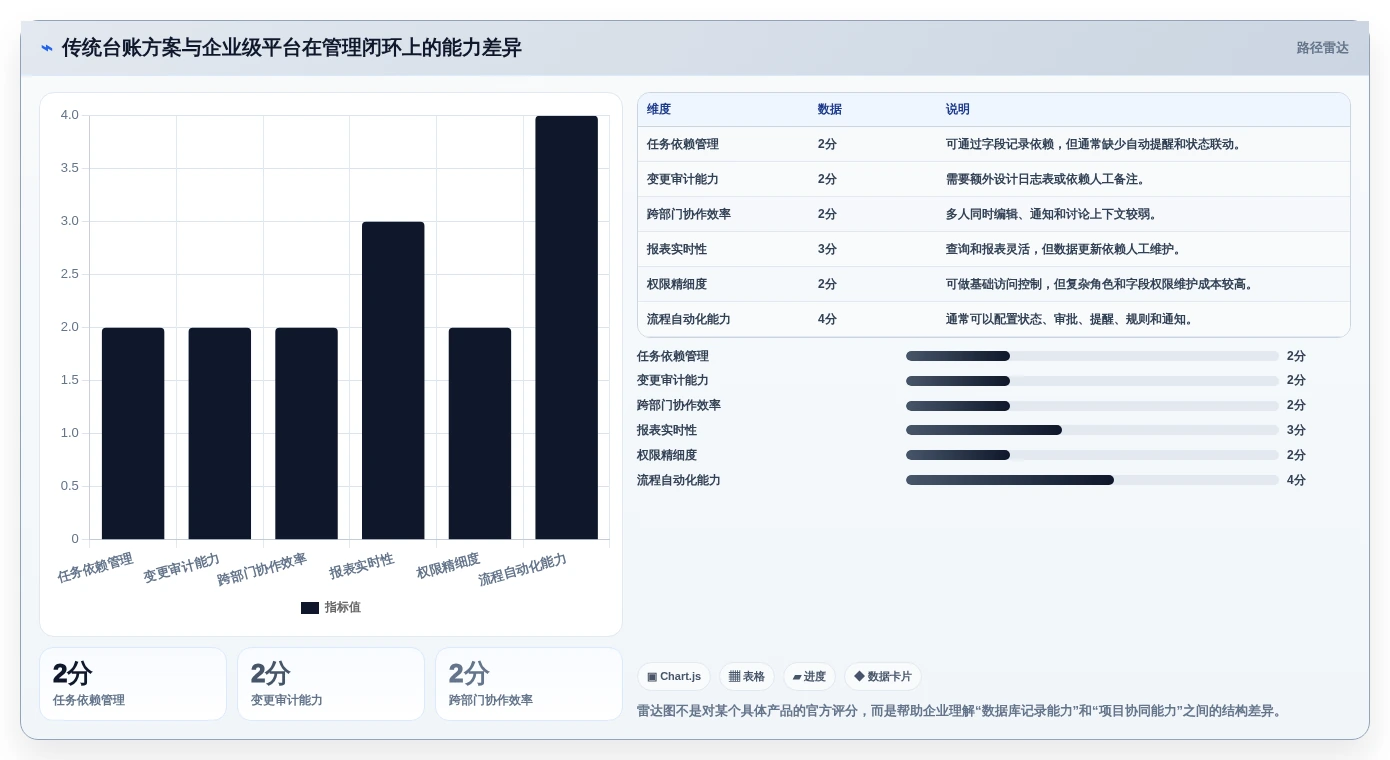Click the 流程自动化能力 progress bar
Viewport: 1390px width, 760px height.
pos(1092,480)
